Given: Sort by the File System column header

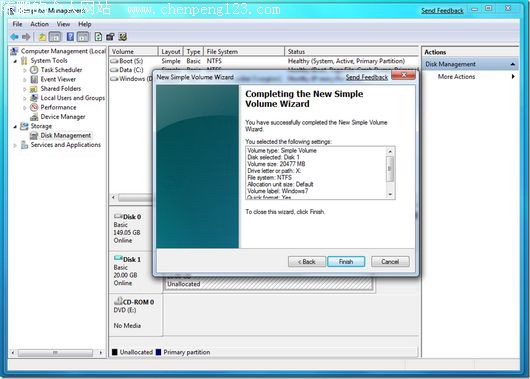Looking at the screenshot, I should pyautogui.click(x=244, y=51).
